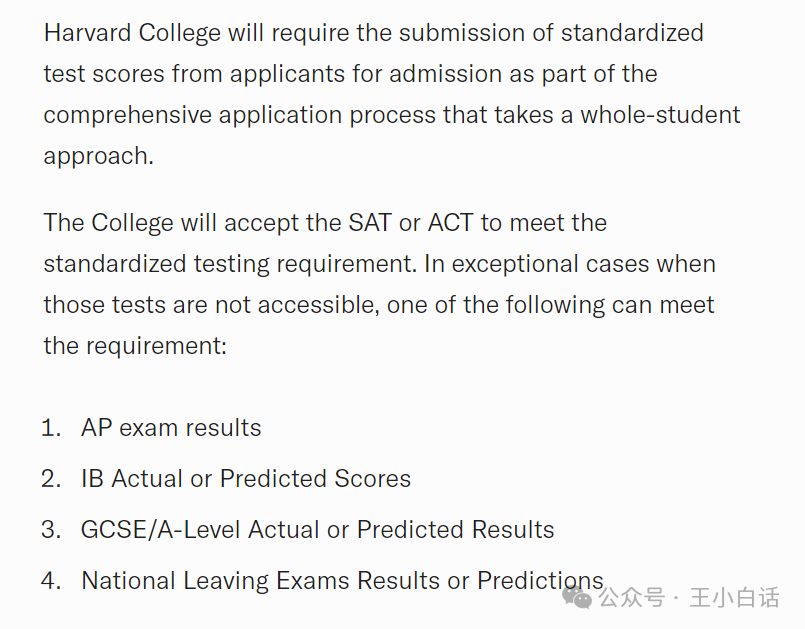
Task: Select IB Actual or Predicted Scores item
Action: tap(246, 479)
